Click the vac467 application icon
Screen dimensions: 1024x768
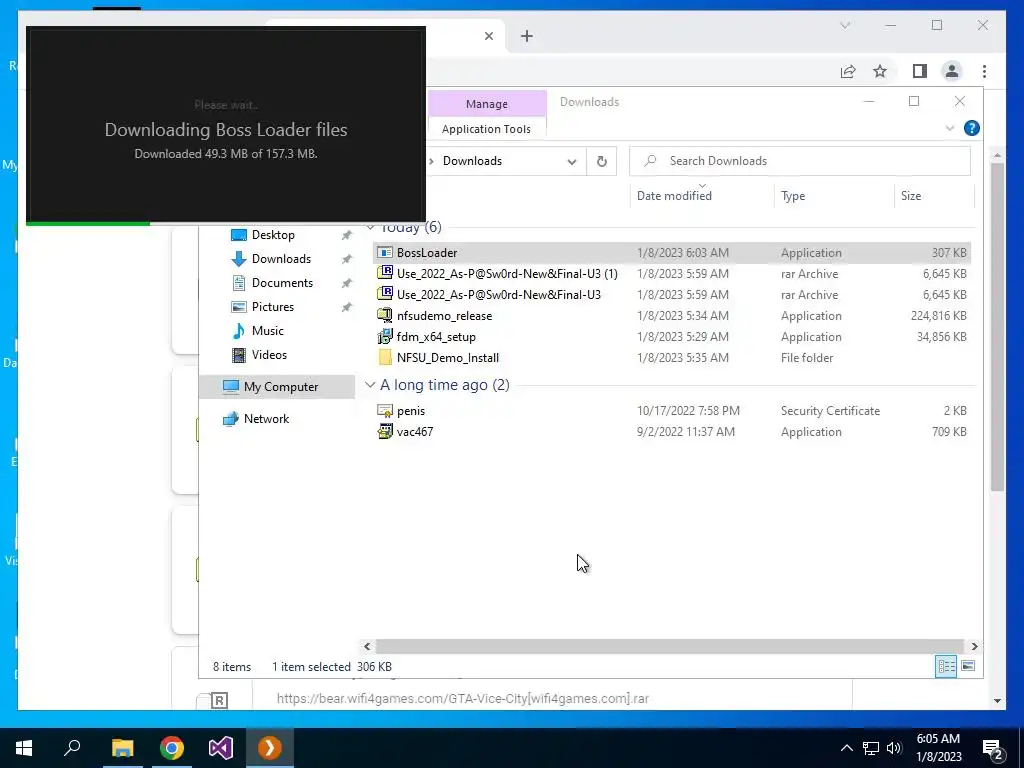coord(385,432)
